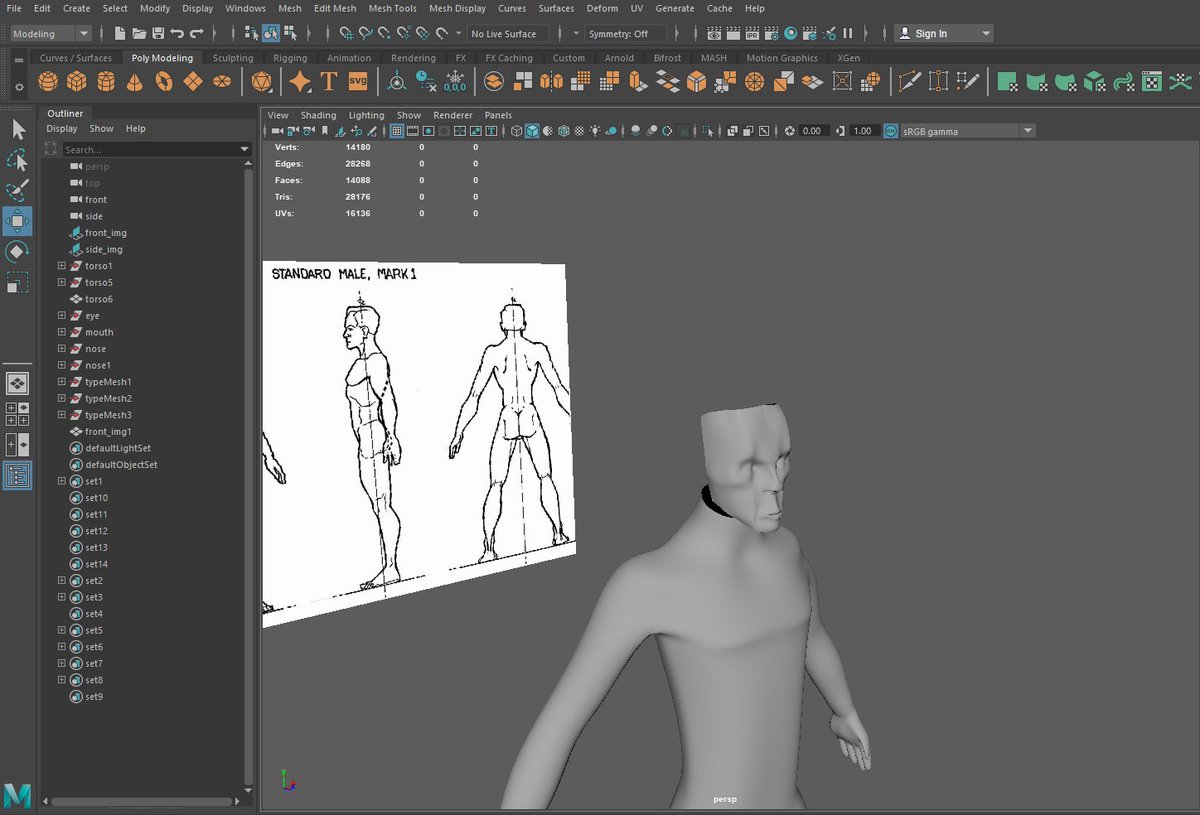Click the Undo arrow icon

(x=176, y=34)
